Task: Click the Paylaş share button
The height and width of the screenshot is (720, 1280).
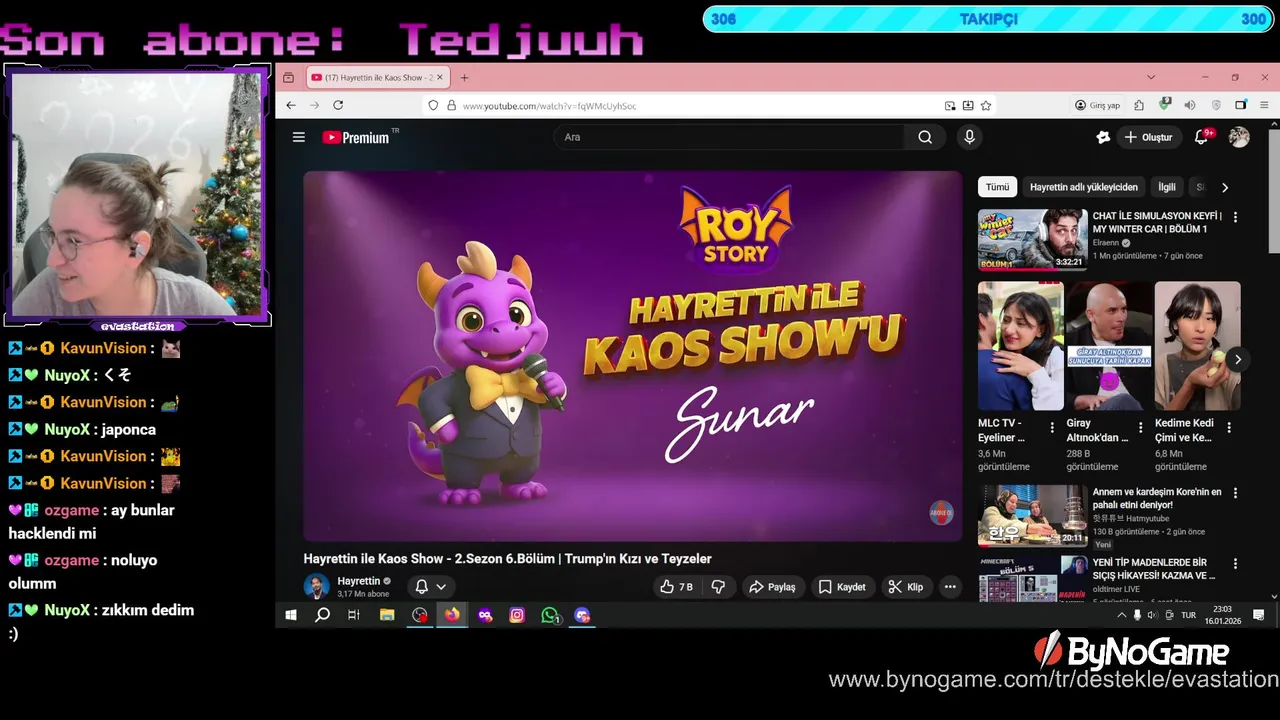Action: point(772,587)
